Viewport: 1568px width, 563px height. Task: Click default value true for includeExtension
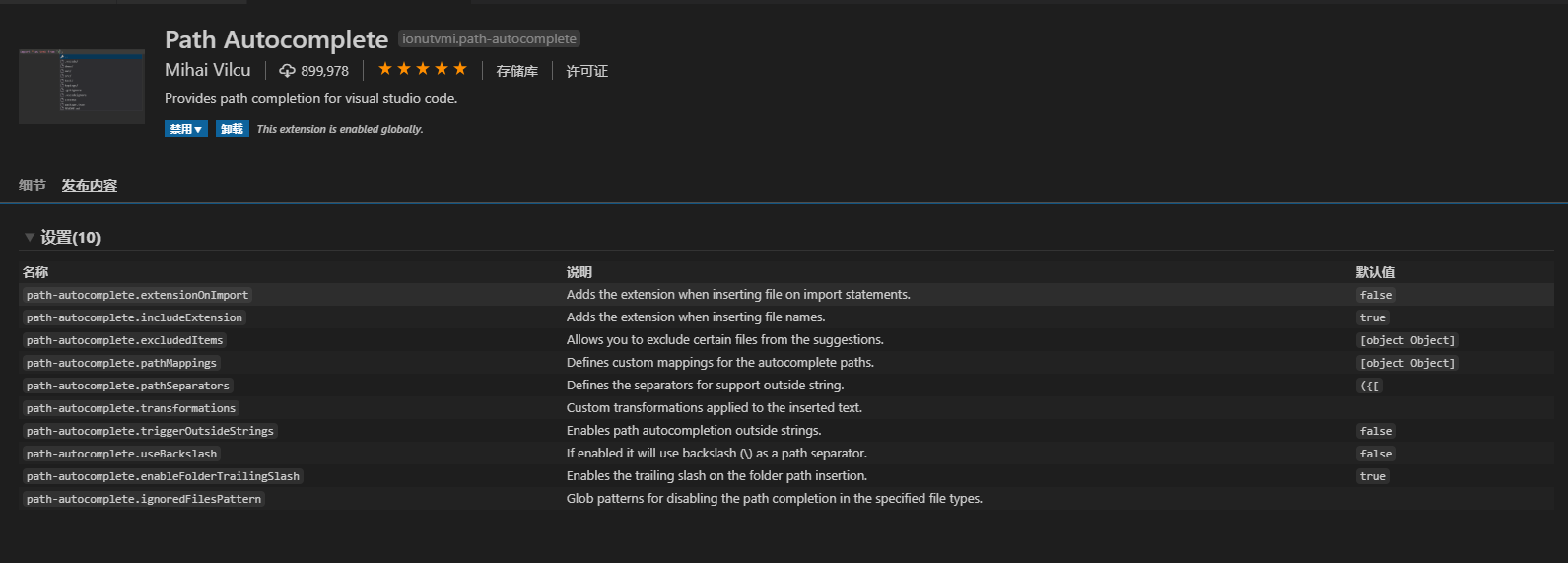[x=1373, y=317]
